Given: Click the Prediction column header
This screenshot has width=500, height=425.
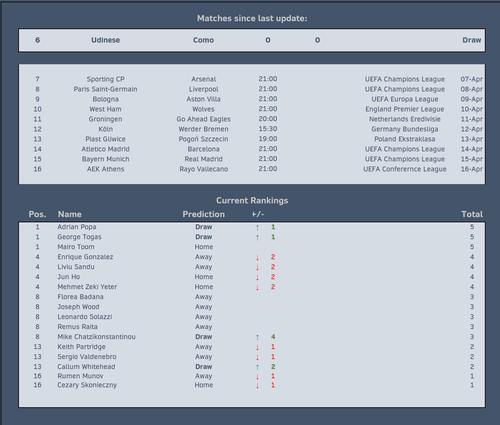Looking at the screenshot, I should pyautogui.click(x=203, y=214).
